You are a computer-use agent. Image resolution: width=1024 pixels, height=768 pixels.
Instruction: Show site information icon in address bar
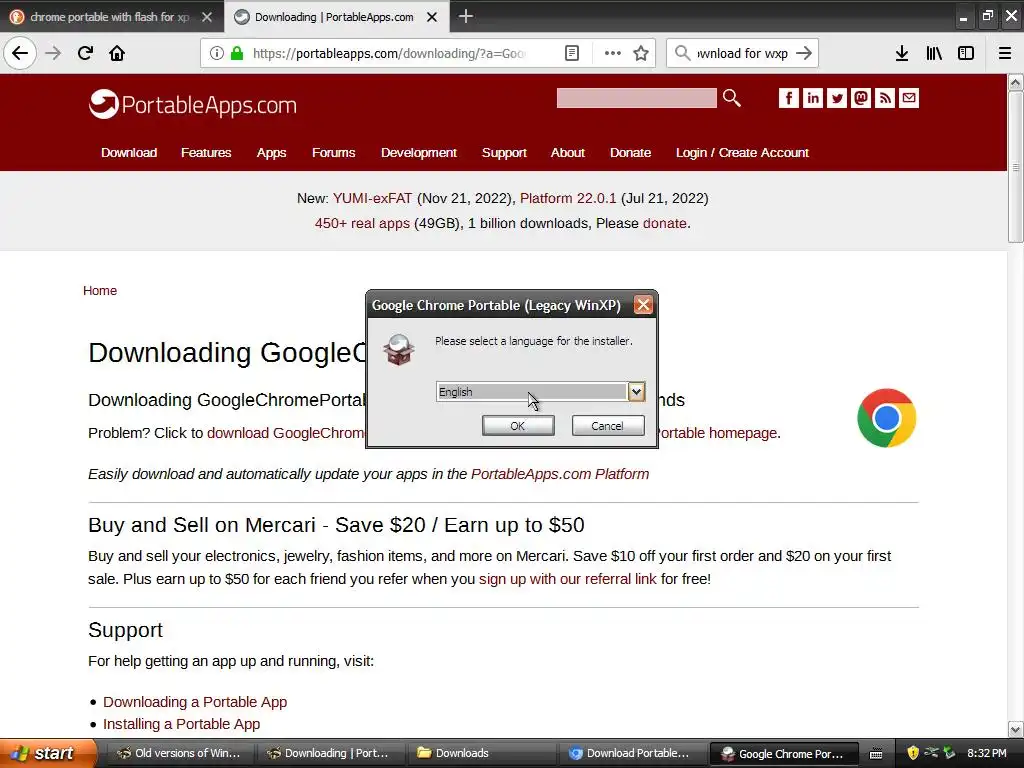click(217, 53)
